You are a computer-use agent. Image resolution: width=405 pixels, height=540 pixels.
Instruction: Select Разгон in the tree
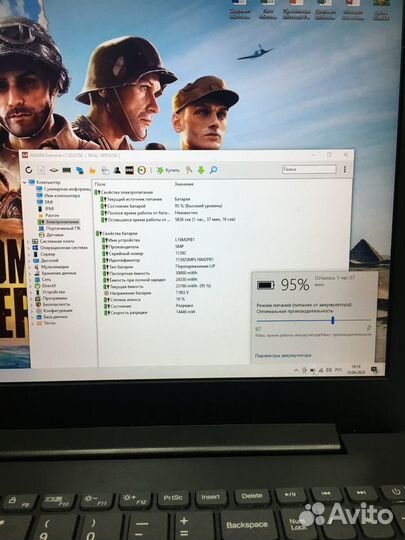(49, 215)
